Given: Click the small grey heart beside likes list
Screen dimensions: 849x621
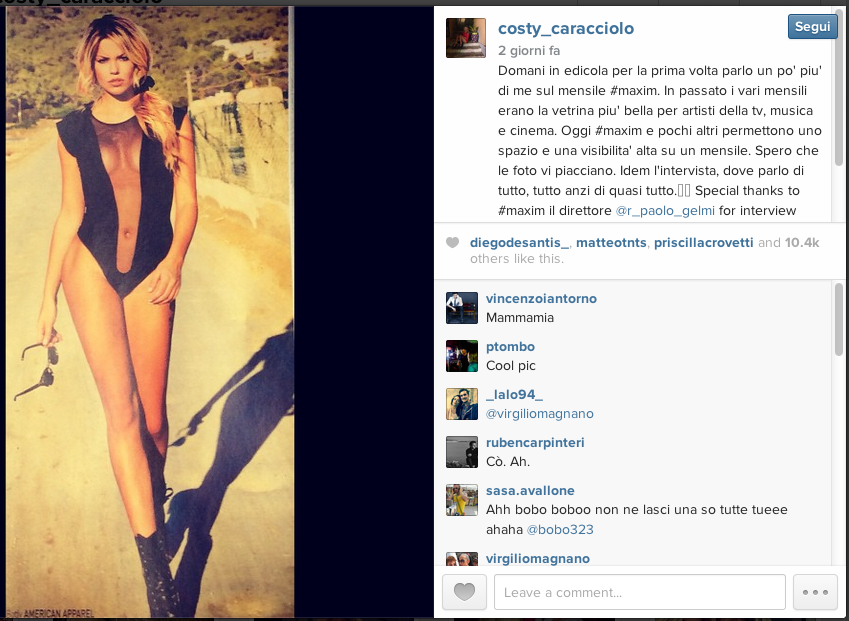Looking at the screenshot, I should click(x=453, y=243).
